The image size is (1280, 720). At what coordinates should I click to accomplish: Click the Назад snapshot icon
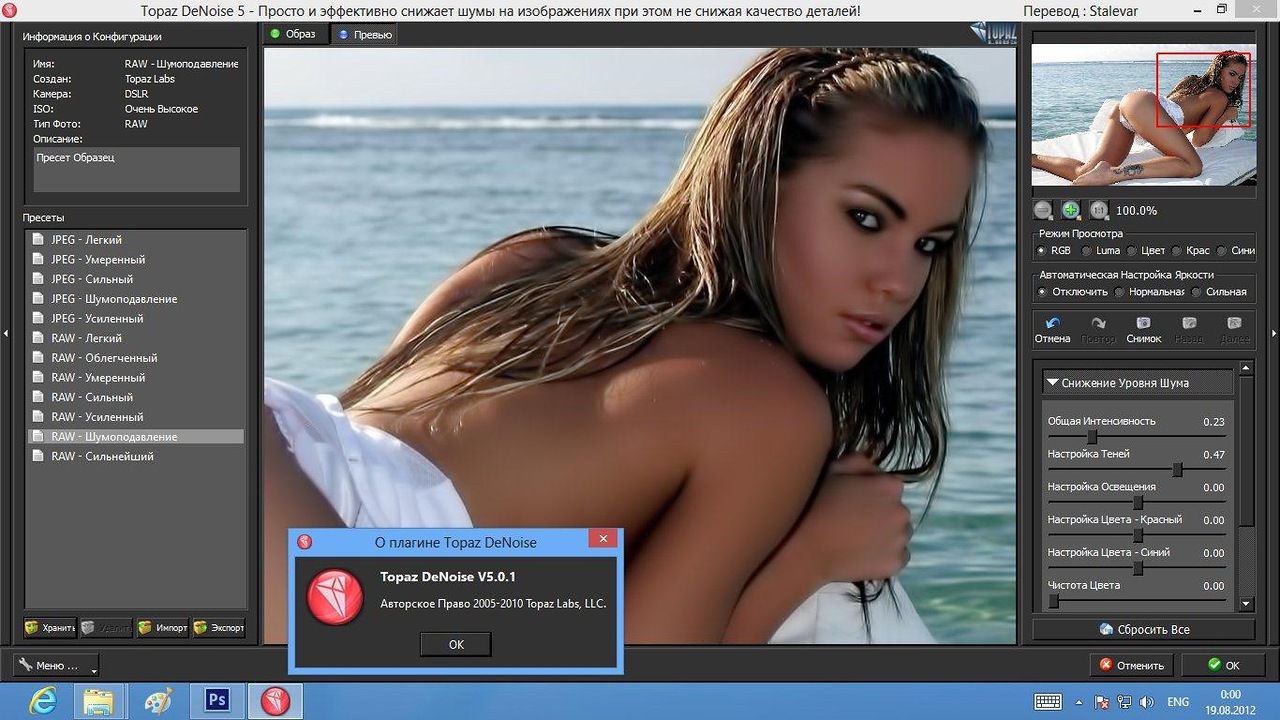(1189, 323)
